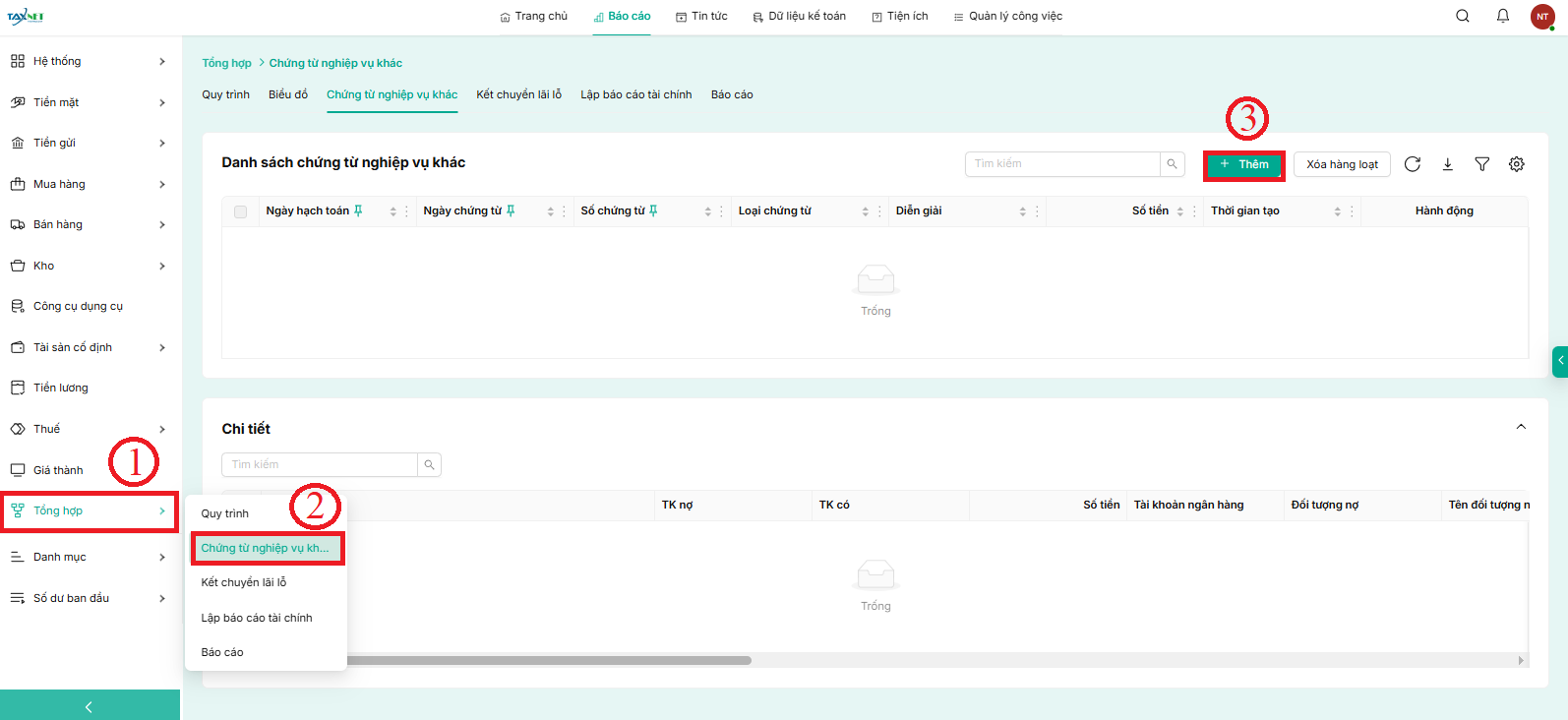The width and height of the screenshot is (1568, 720).
Task: Open the filter funnel icon
Action: click(1482, 164)
